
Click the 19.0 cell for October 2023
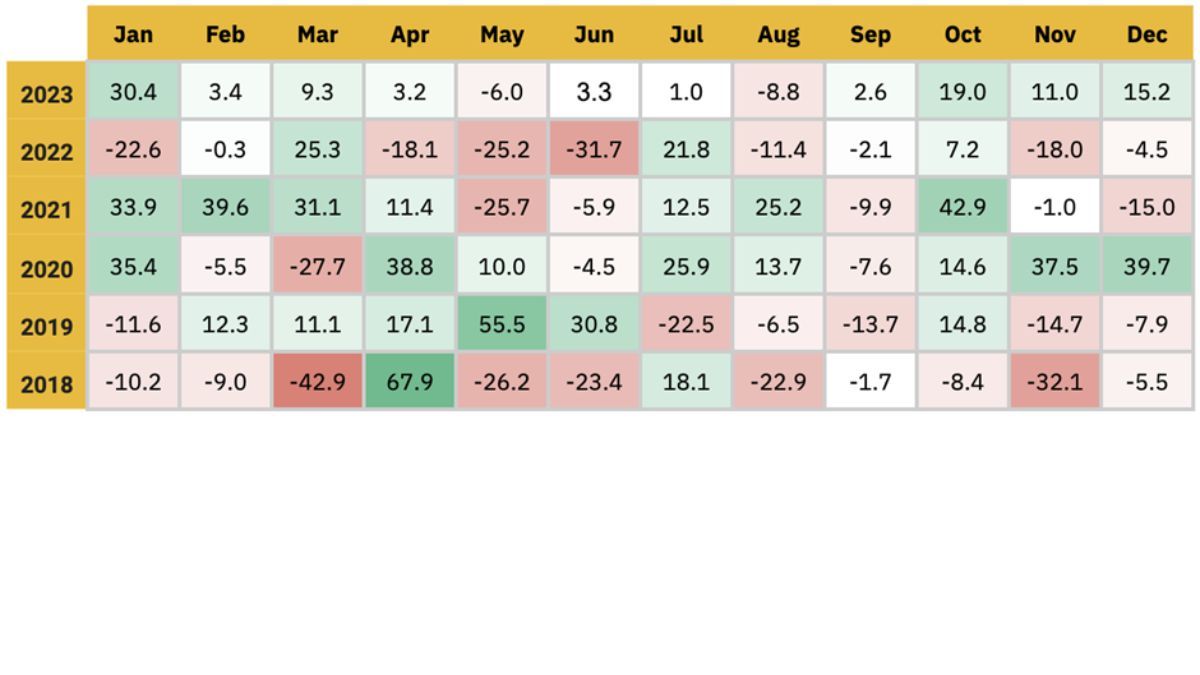[962, 92]
